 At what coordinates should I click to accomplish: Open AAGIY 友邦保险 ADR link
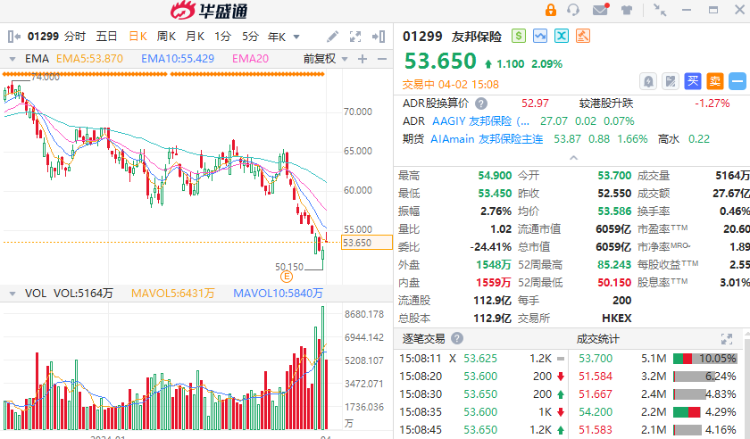coord(480,121)
